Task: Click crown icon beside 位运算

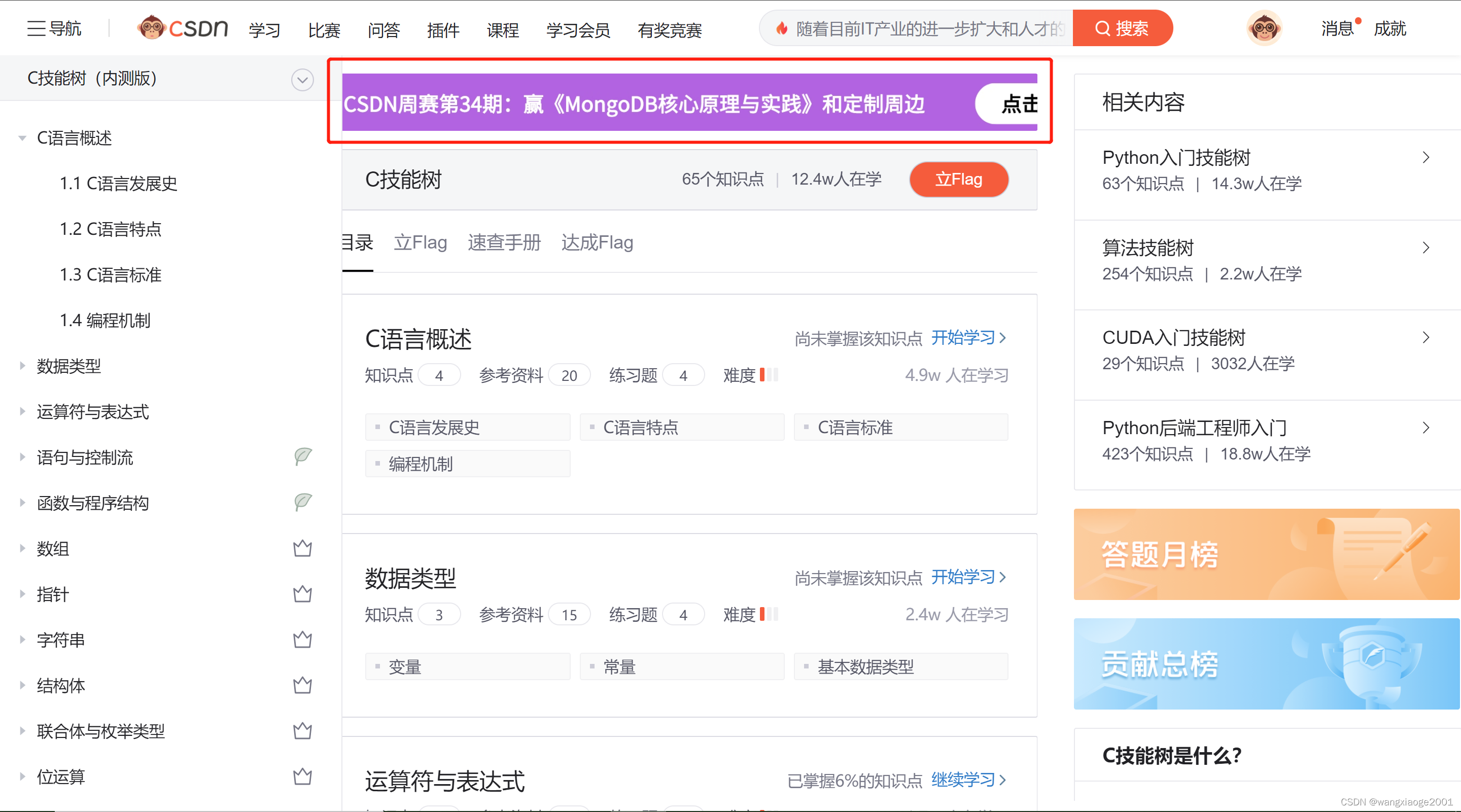Action: [x=302, y=776]
